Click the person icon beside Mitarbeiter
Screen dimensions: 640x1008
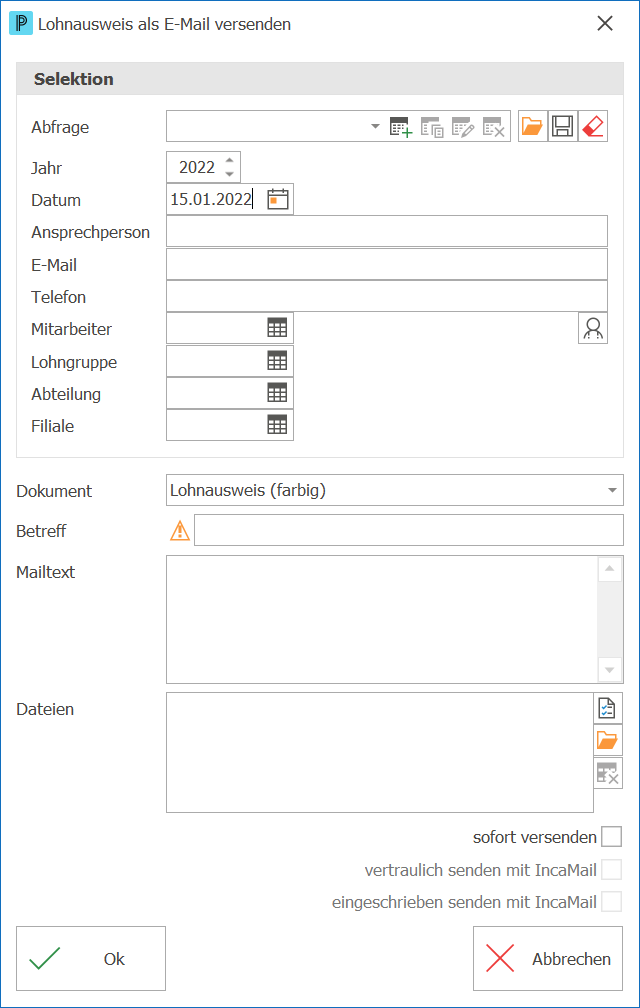tap(592, 328)
